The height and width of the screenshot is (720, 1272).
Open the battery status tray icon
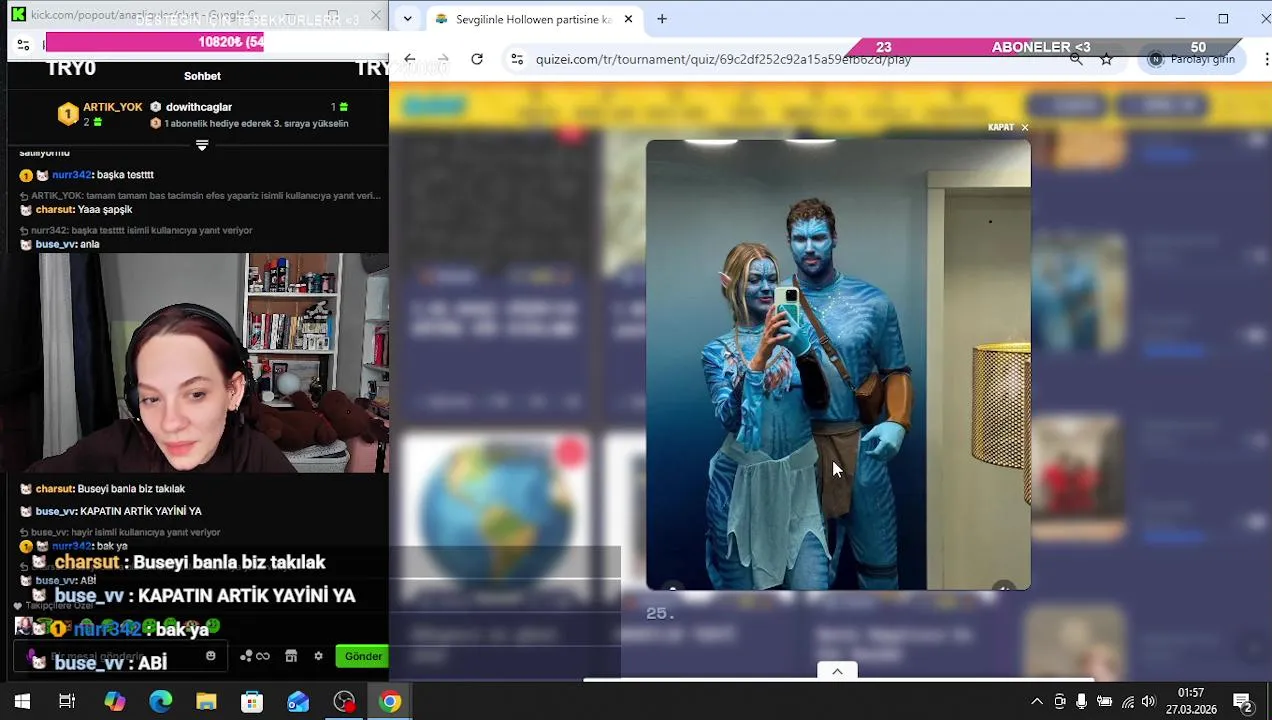pyautogui.click(x=1104, y=702)
